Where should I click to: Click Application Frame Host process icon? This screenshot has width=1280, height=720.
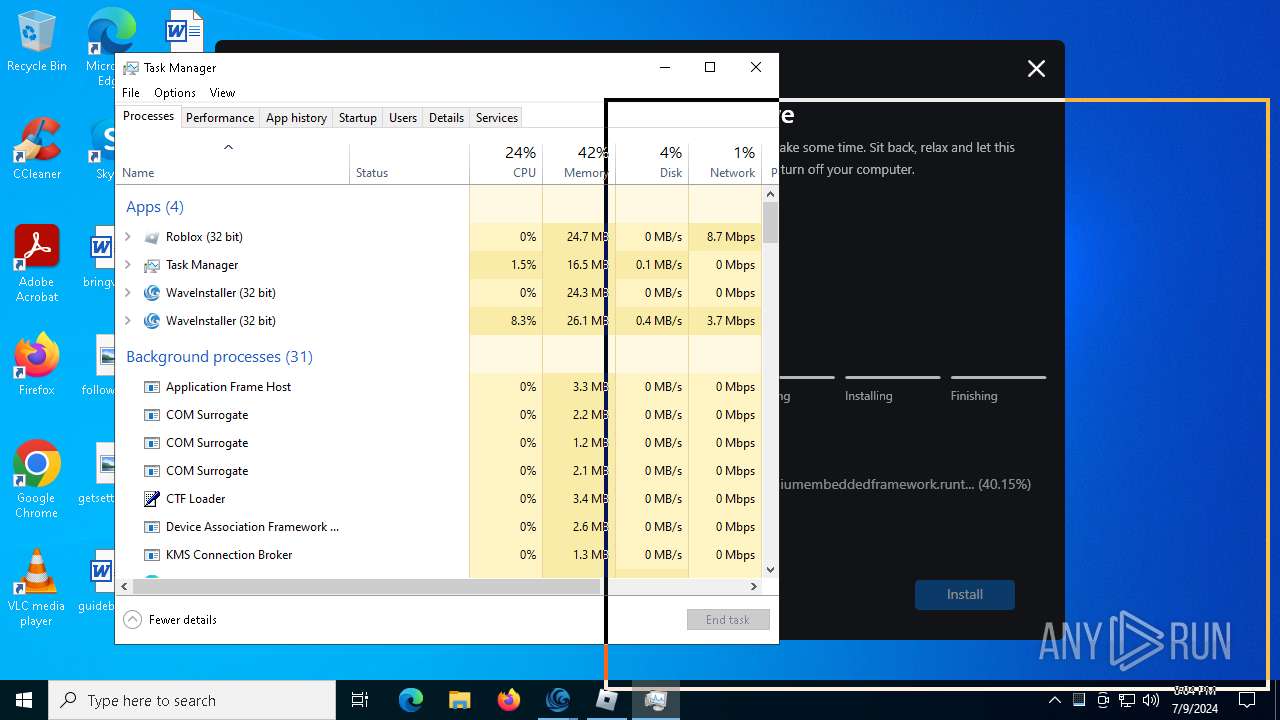152,387
